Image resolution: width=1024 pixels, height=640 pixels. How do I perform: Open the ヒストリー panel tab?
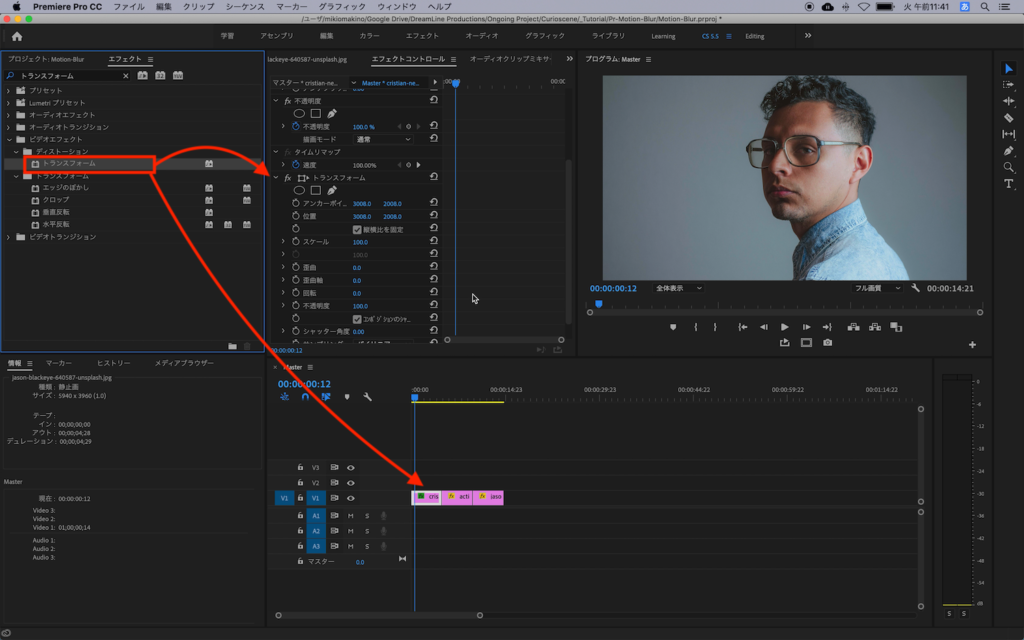(113, 363)
